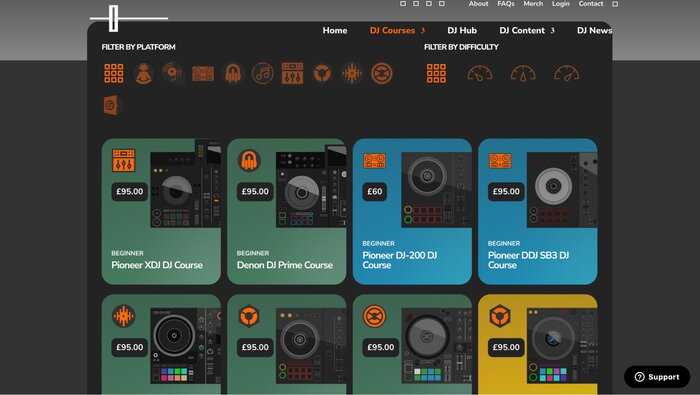The height and width of the screenshot is (395, 700).
Task: Select the all-difficulties grid filter icon
Action: click(436, 74)
